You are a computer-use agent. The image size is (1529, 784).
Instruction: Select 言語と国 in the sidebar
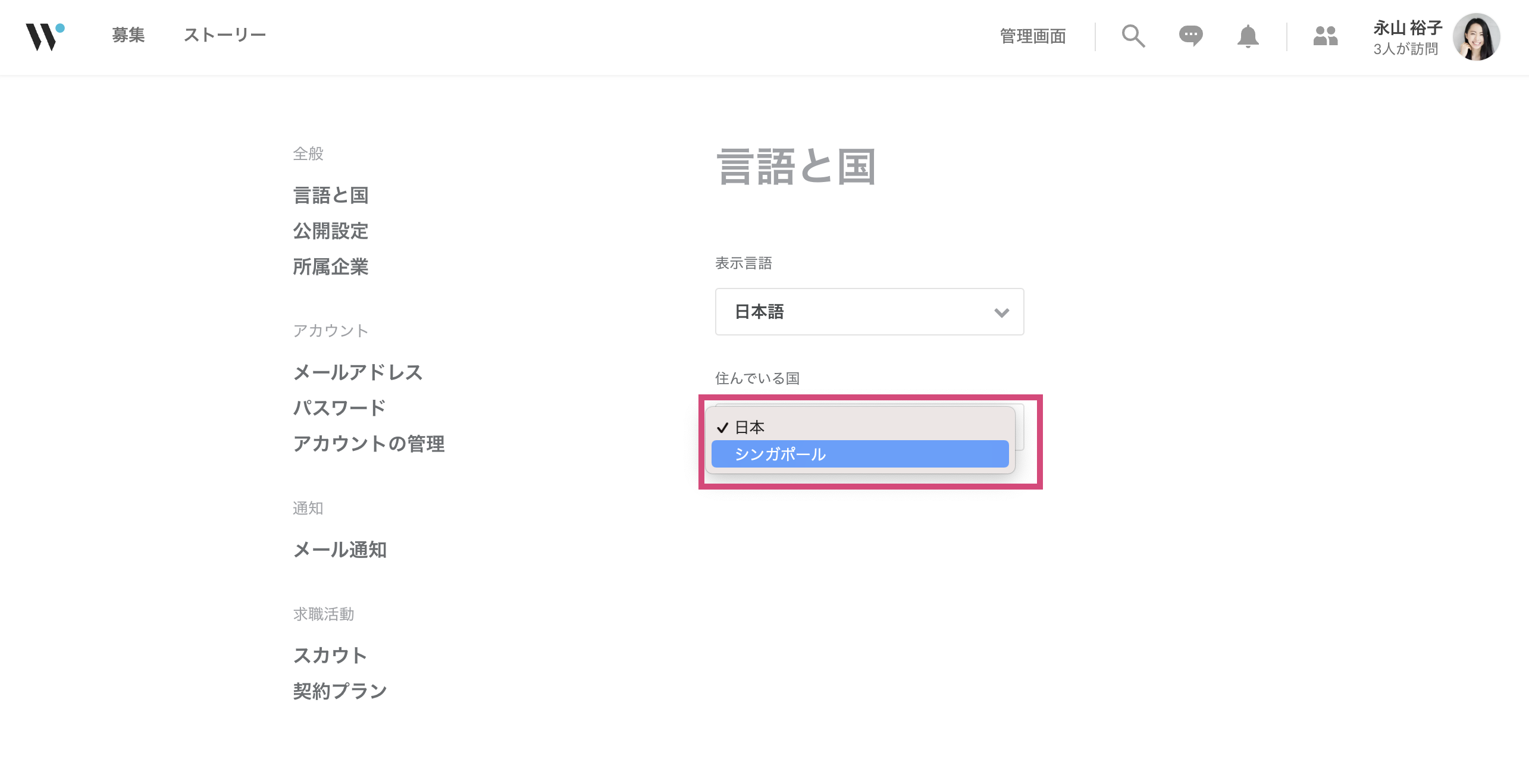coord(331,195)
